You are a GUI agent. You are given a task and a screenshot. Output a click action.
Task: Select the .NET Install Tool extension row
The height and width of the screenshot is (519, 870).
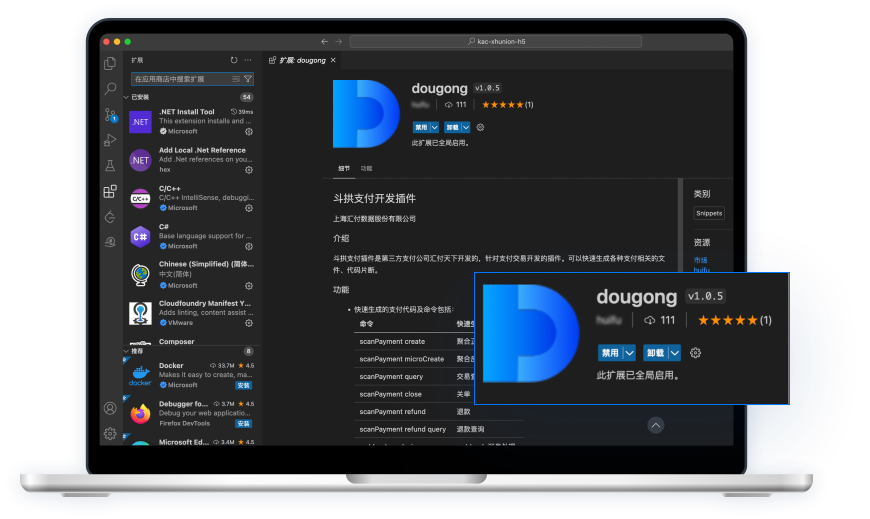(192, 122)
